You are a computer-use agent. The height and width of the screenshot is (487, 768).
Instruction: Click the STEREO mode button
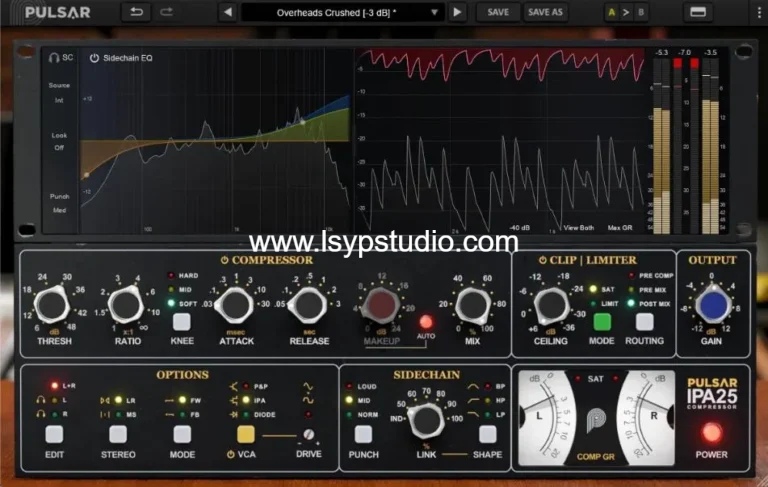(118, 434)
